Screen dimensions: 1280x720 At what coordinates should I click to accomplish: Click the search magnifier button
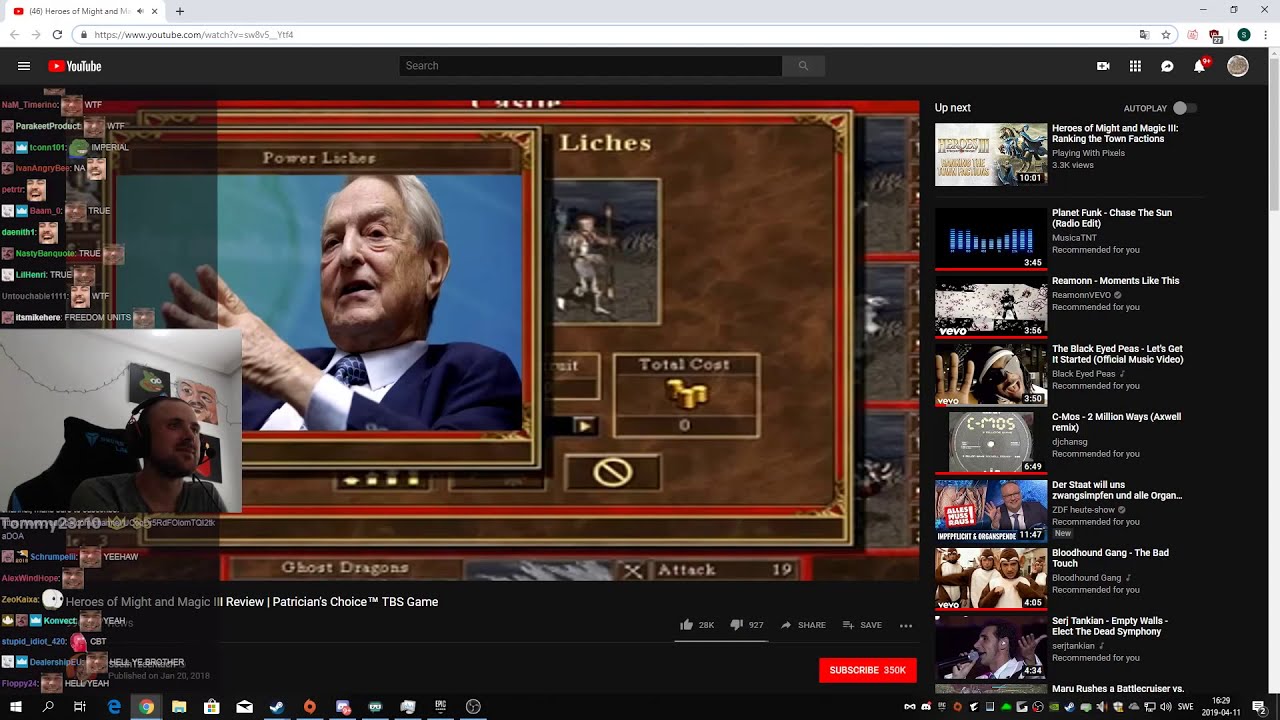[803, 66]
